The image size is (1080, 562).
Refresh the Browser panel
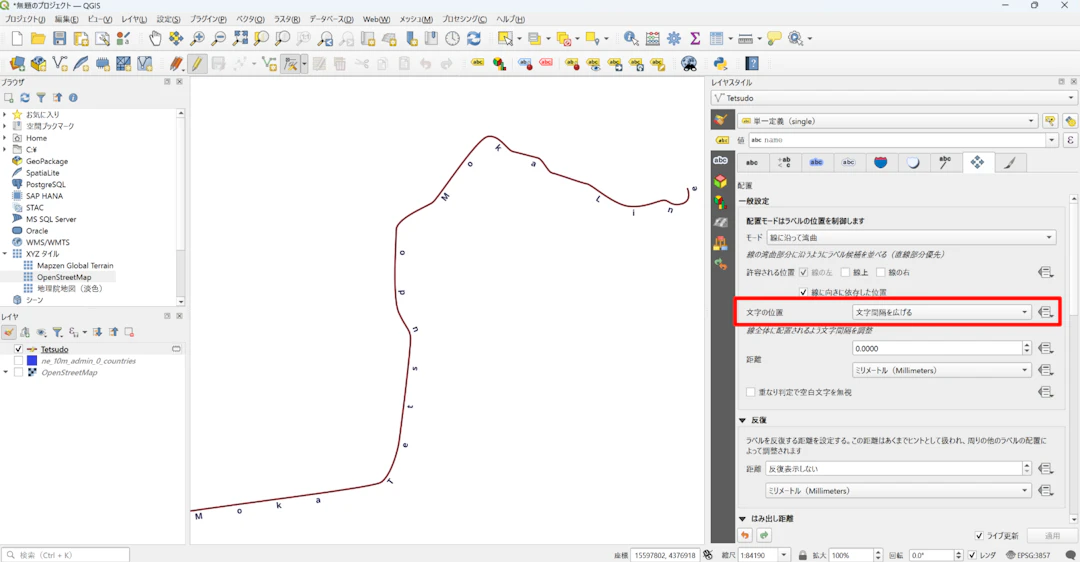click(25, 98)
